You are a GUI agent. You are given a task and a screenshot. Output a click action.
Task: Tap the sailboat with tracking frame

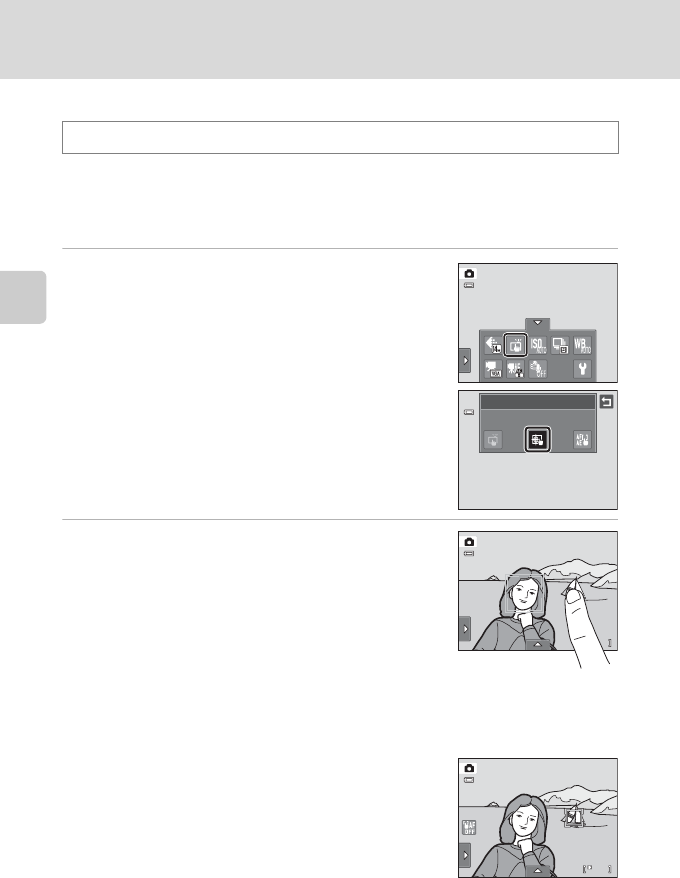click(x=573, y=816)
